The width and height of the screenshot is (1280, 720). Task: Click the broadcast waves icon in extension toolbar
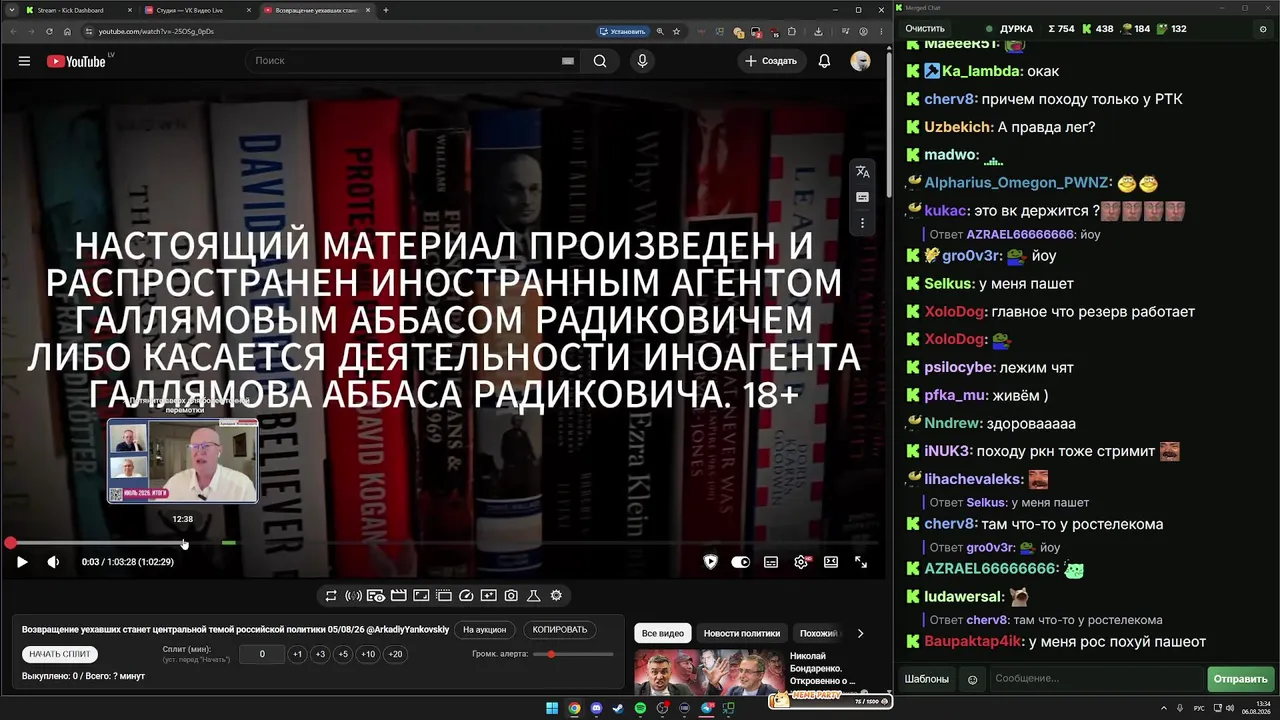tap(353, 596)
